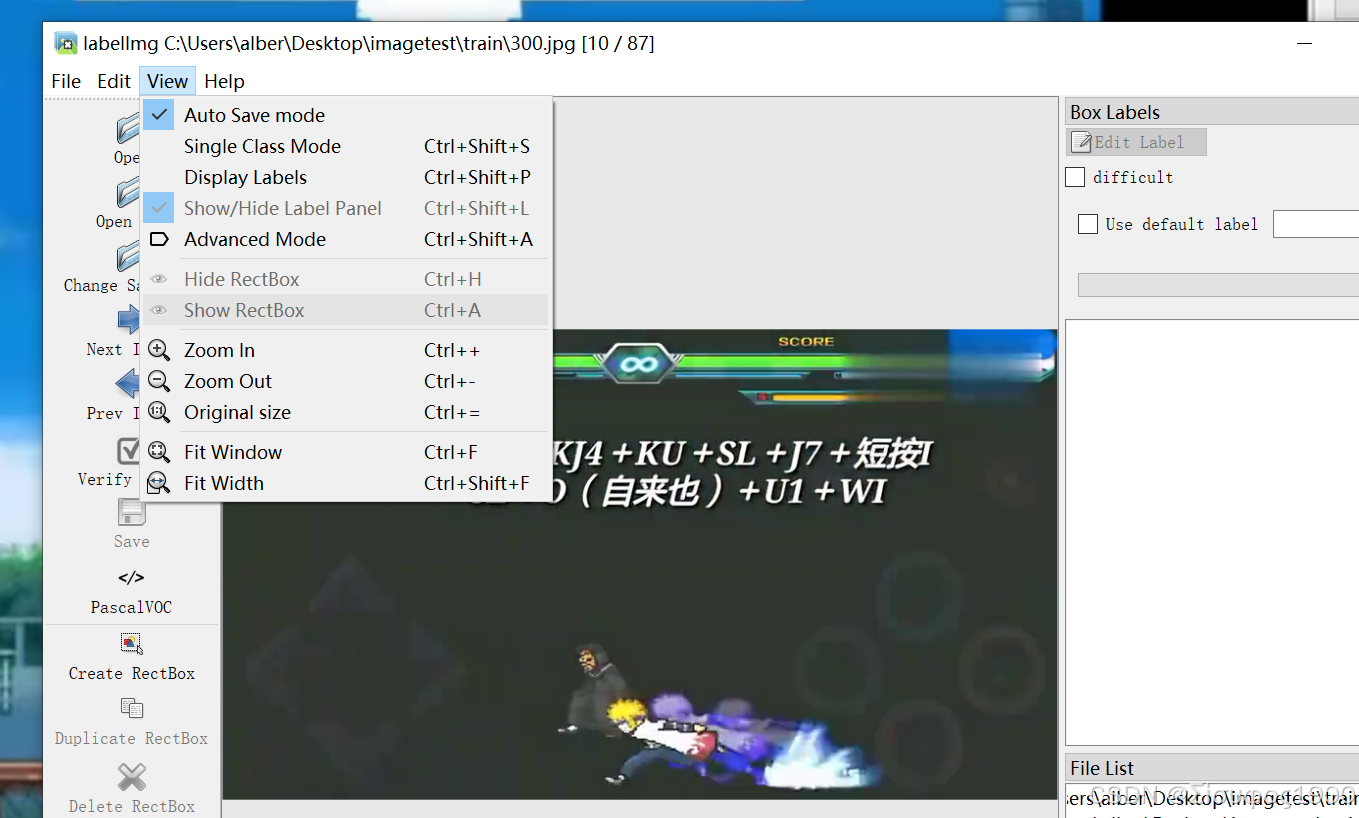Click the Fit Width icon

pyautogui.click(x=159, y=483)
